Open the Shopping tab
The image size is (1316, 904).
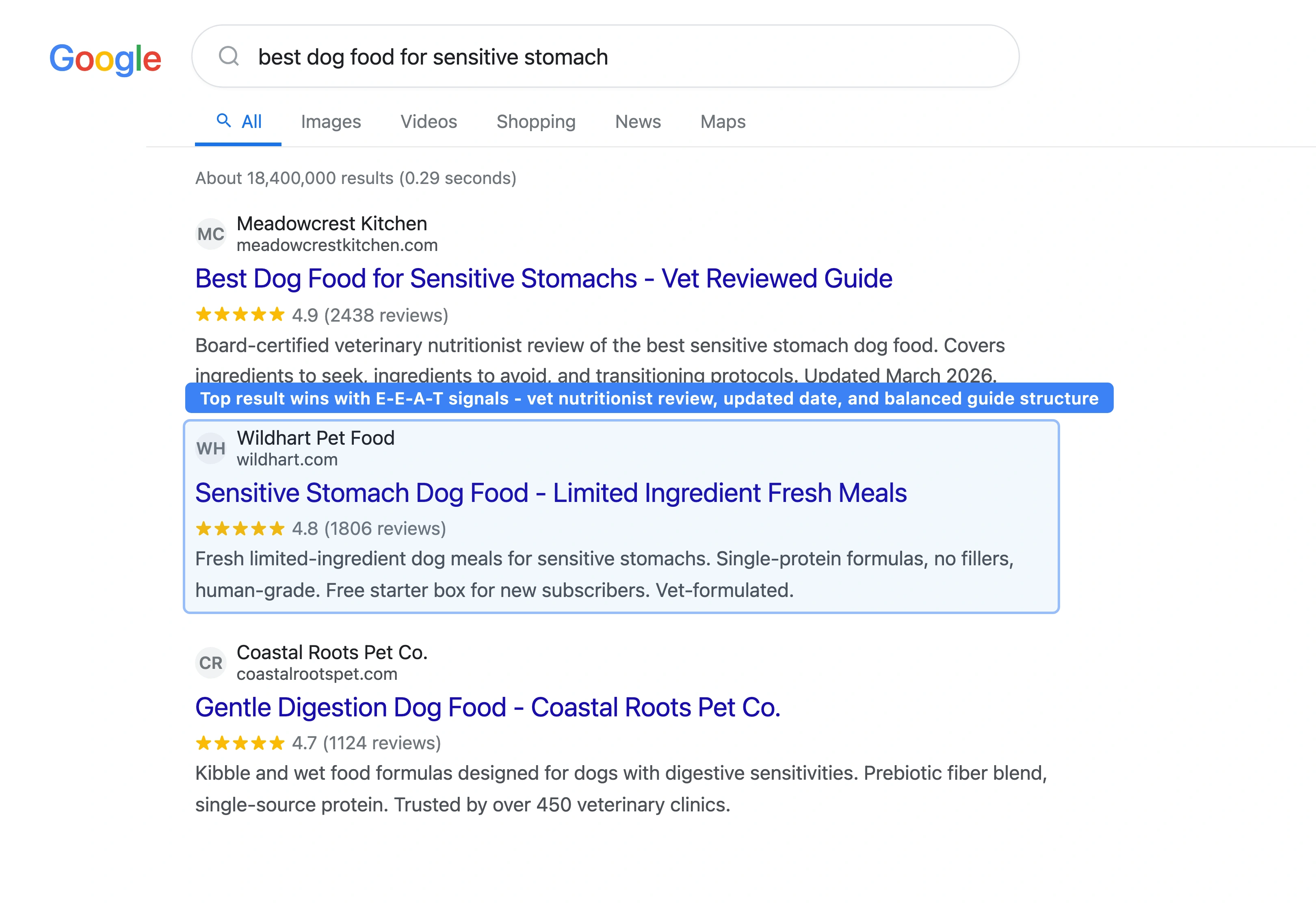point(535,121)
